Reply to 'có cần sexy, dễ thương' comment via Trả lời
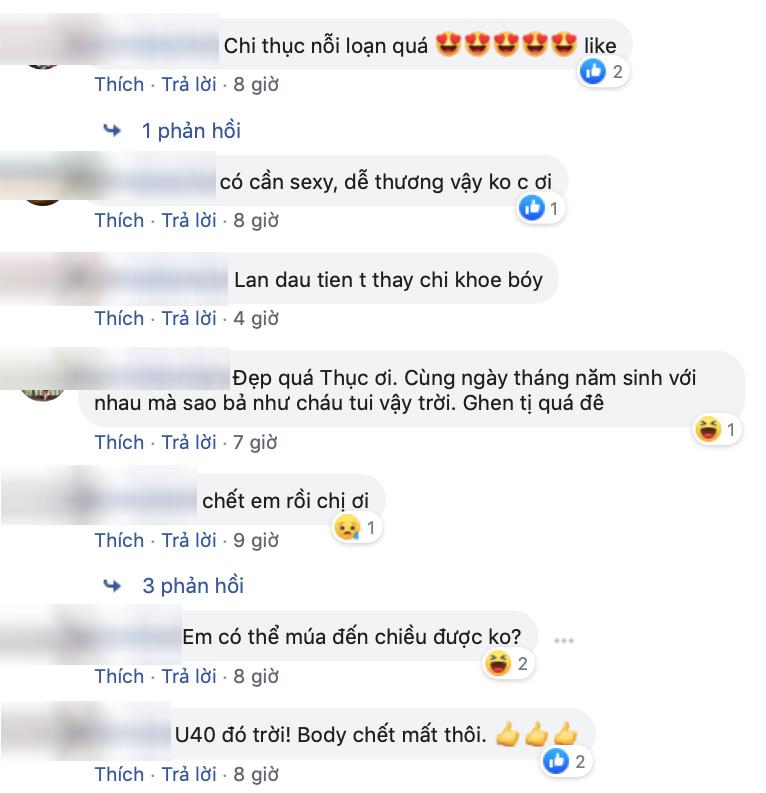The height and width of the screenshot is (793, 766). (189, 220)
